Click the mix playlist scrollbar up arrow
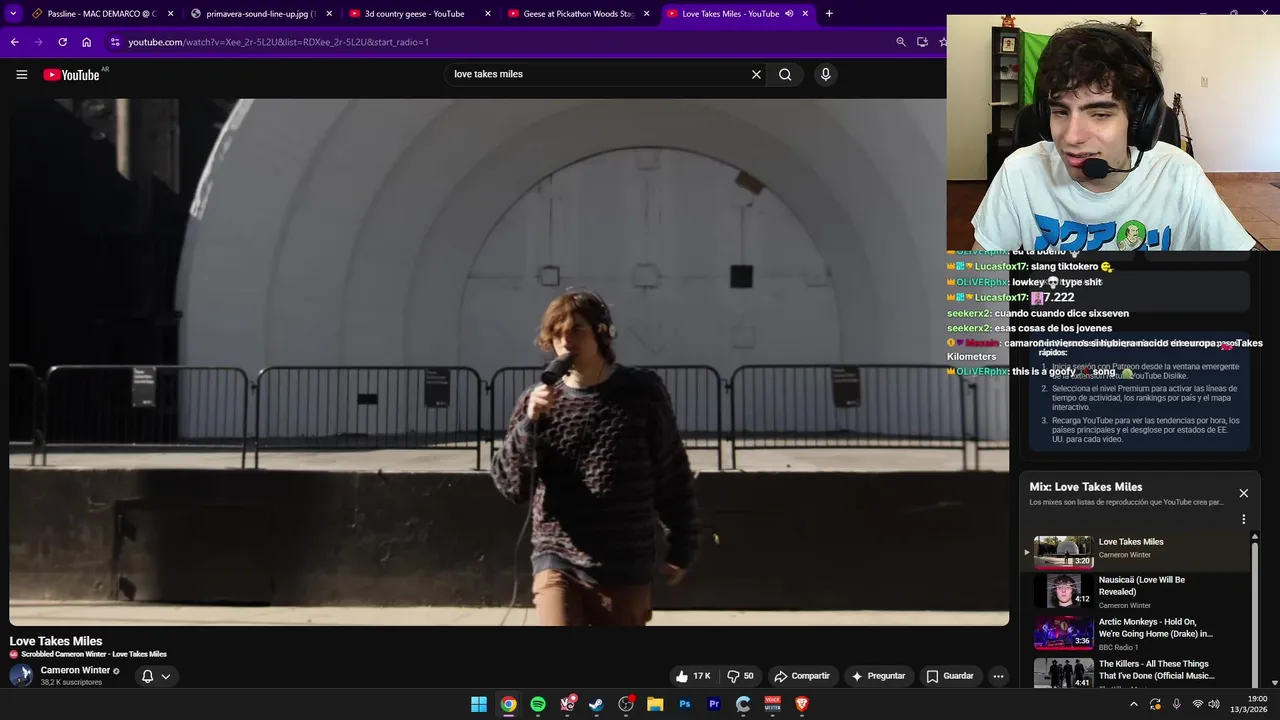 click(x=1255, y=537)
